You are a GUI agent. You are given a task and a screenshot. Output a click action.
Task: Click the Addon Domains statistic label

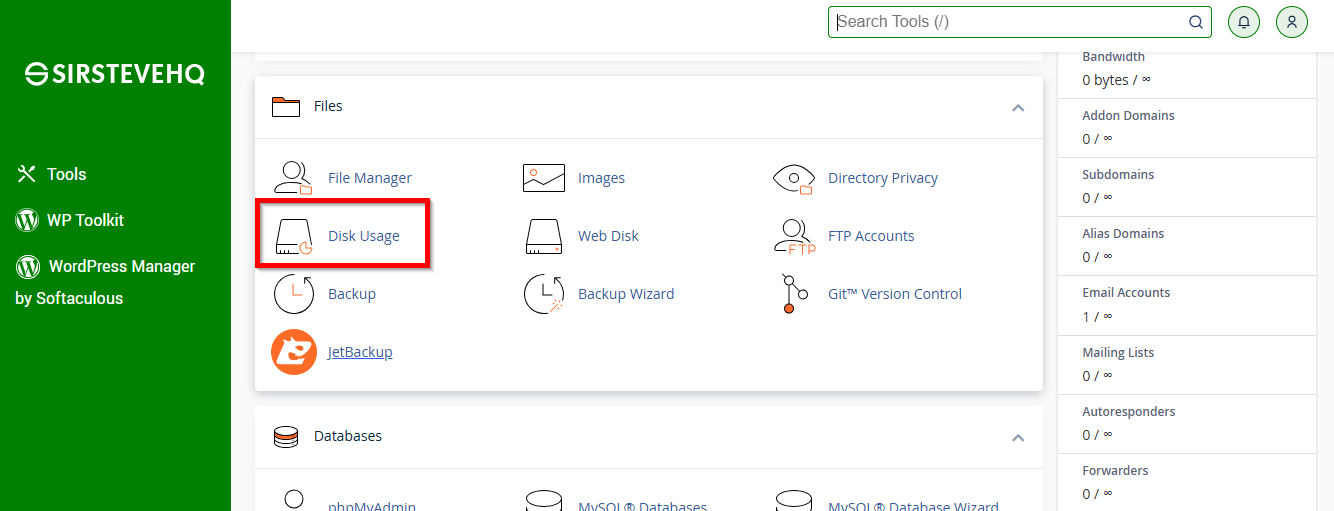[1128, 116]
